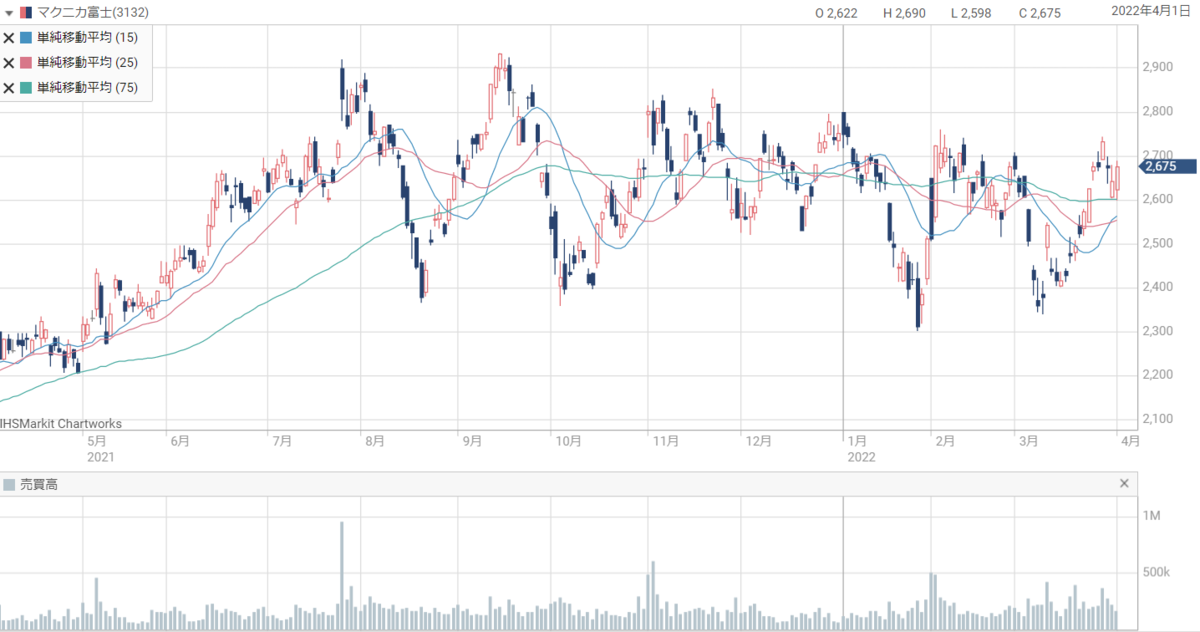Remove the 単純移動平均 (75) indicator
This screenshot has height=632, width=1200.
pos(9,87)
